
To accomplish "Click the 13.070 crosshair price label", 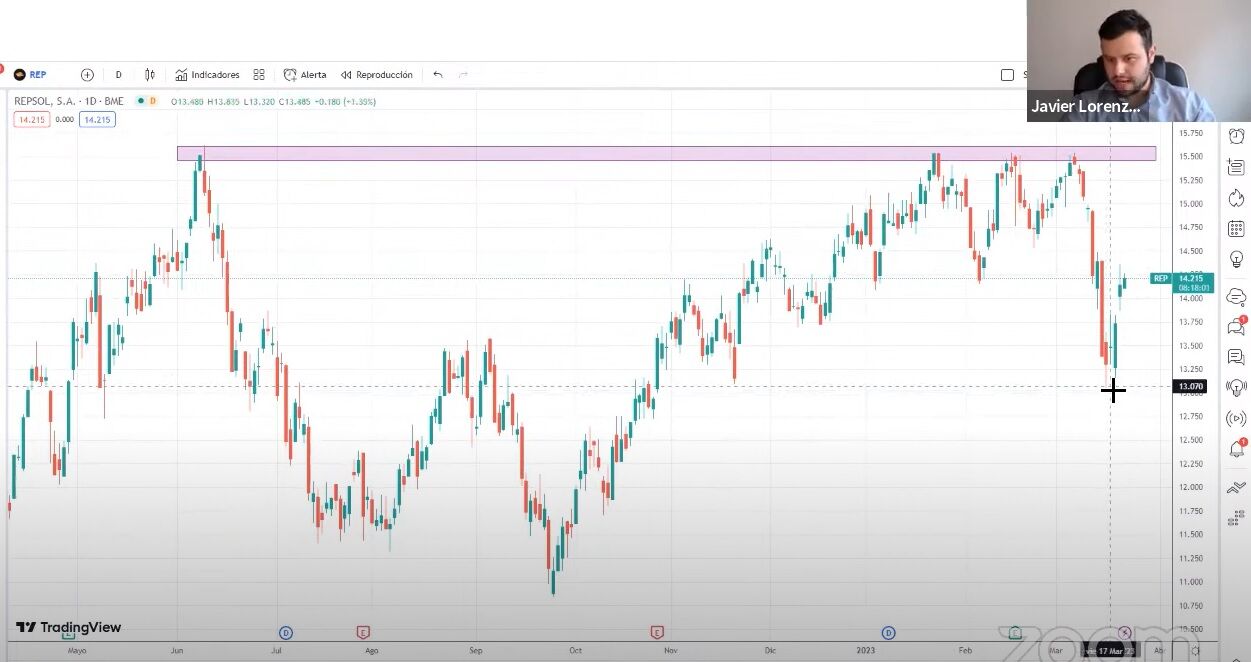I will 1190,386.
